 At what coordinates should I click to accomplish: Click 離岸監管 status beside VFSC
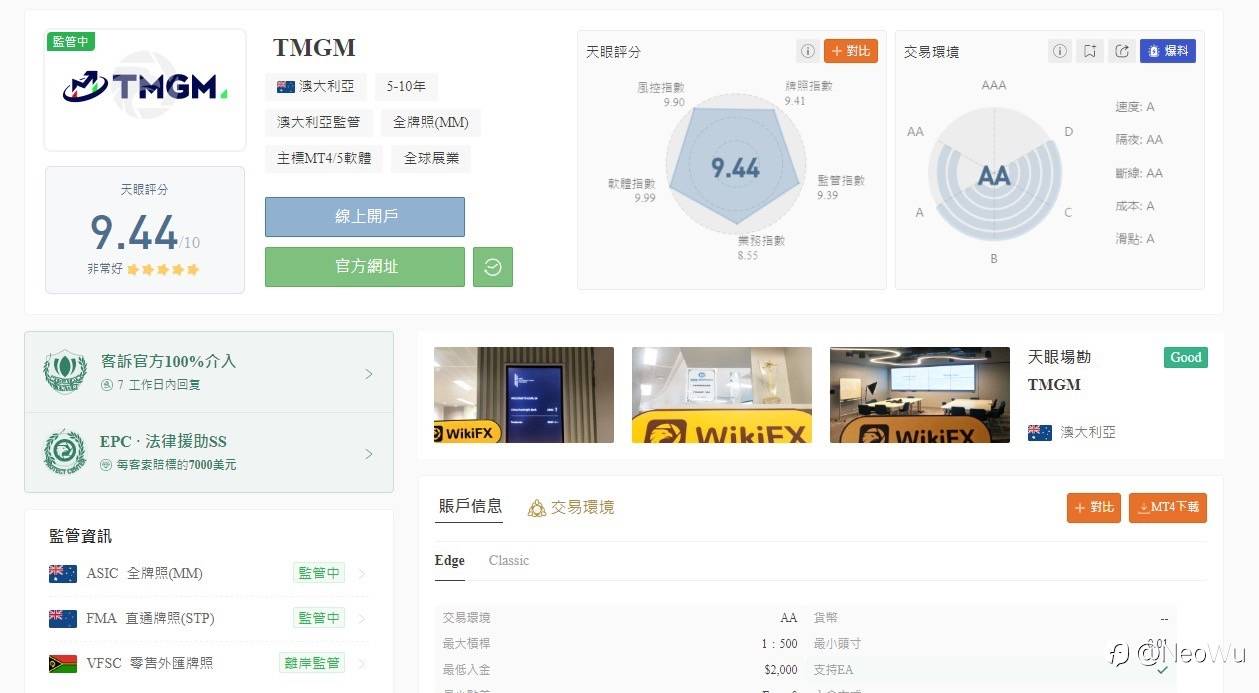(312, 663)
